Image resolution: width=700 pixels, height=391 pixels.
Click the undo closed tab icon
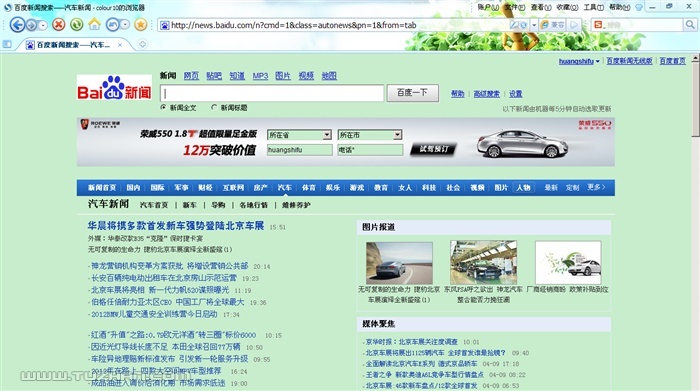click(112, 25)
